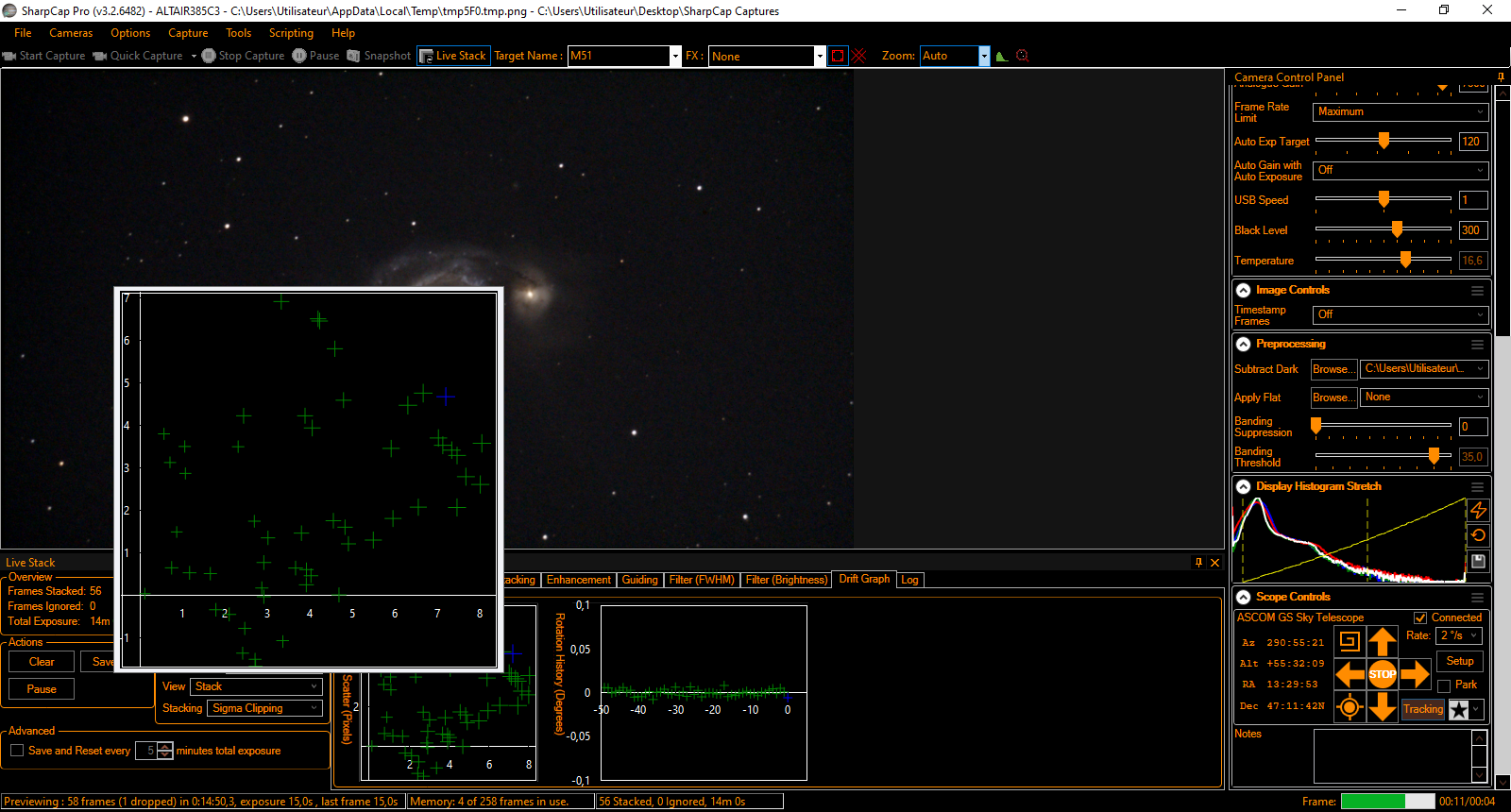Click the auto-stretch lightning bolt icon
This screenshot has height=812, width=1511.
[1479, 510]
